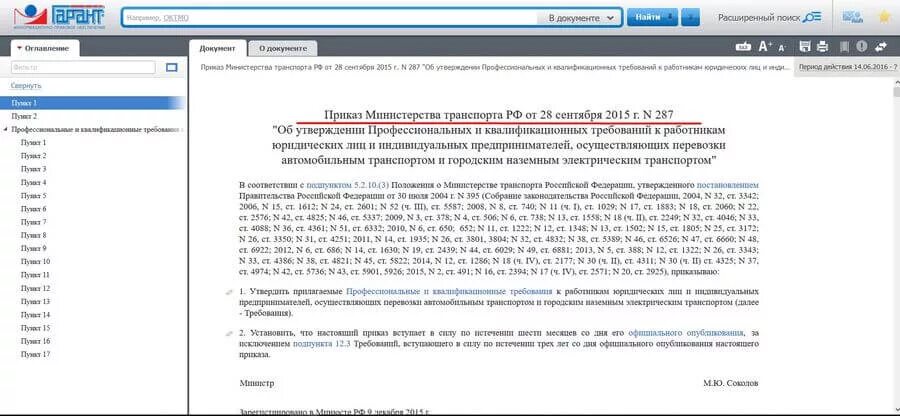Switch to the Документ tab
This screenshot has width=900, height=416.
[x=218, y=49]
